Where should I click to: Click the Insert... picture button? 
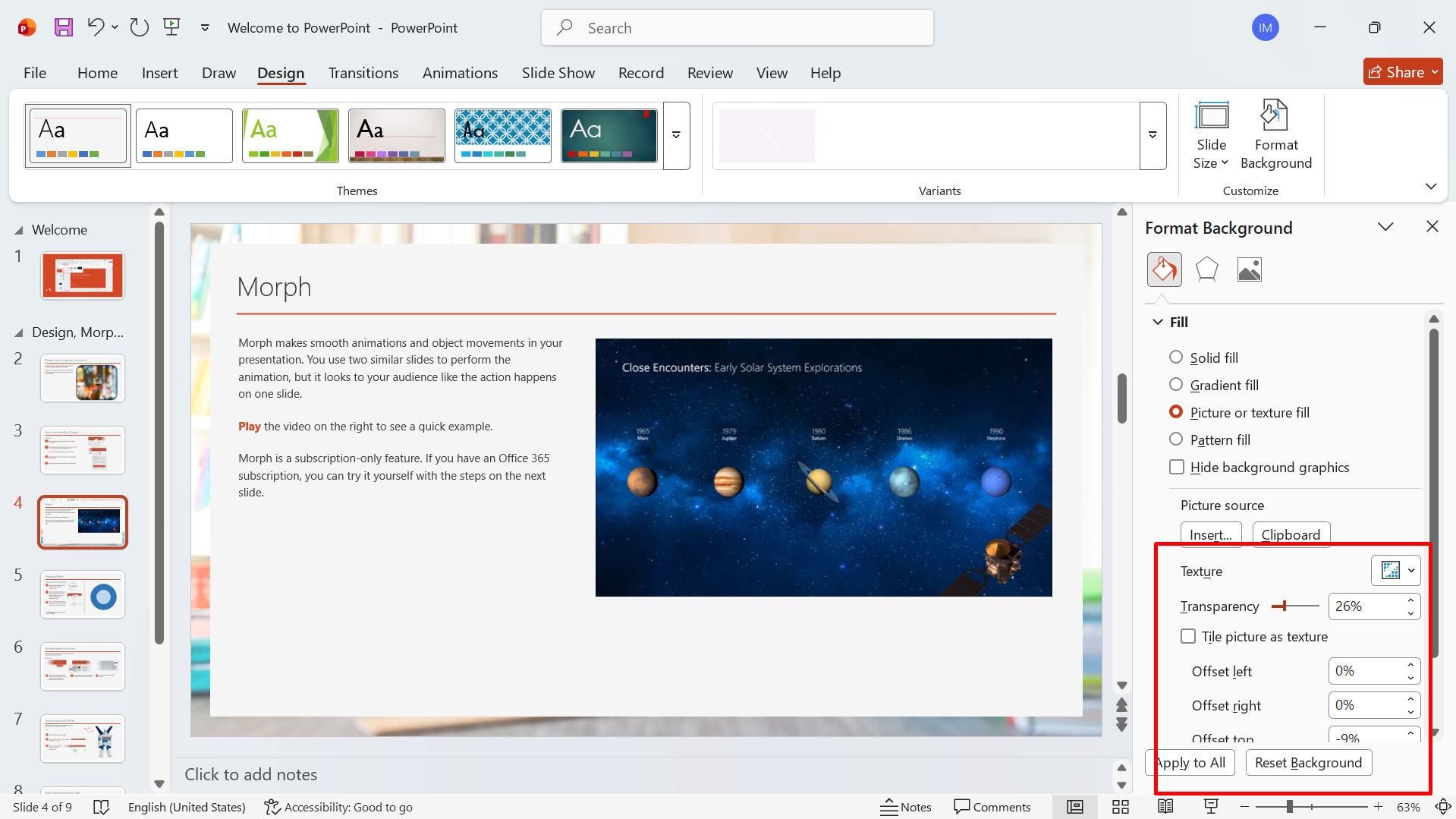tap(1210, 534)
